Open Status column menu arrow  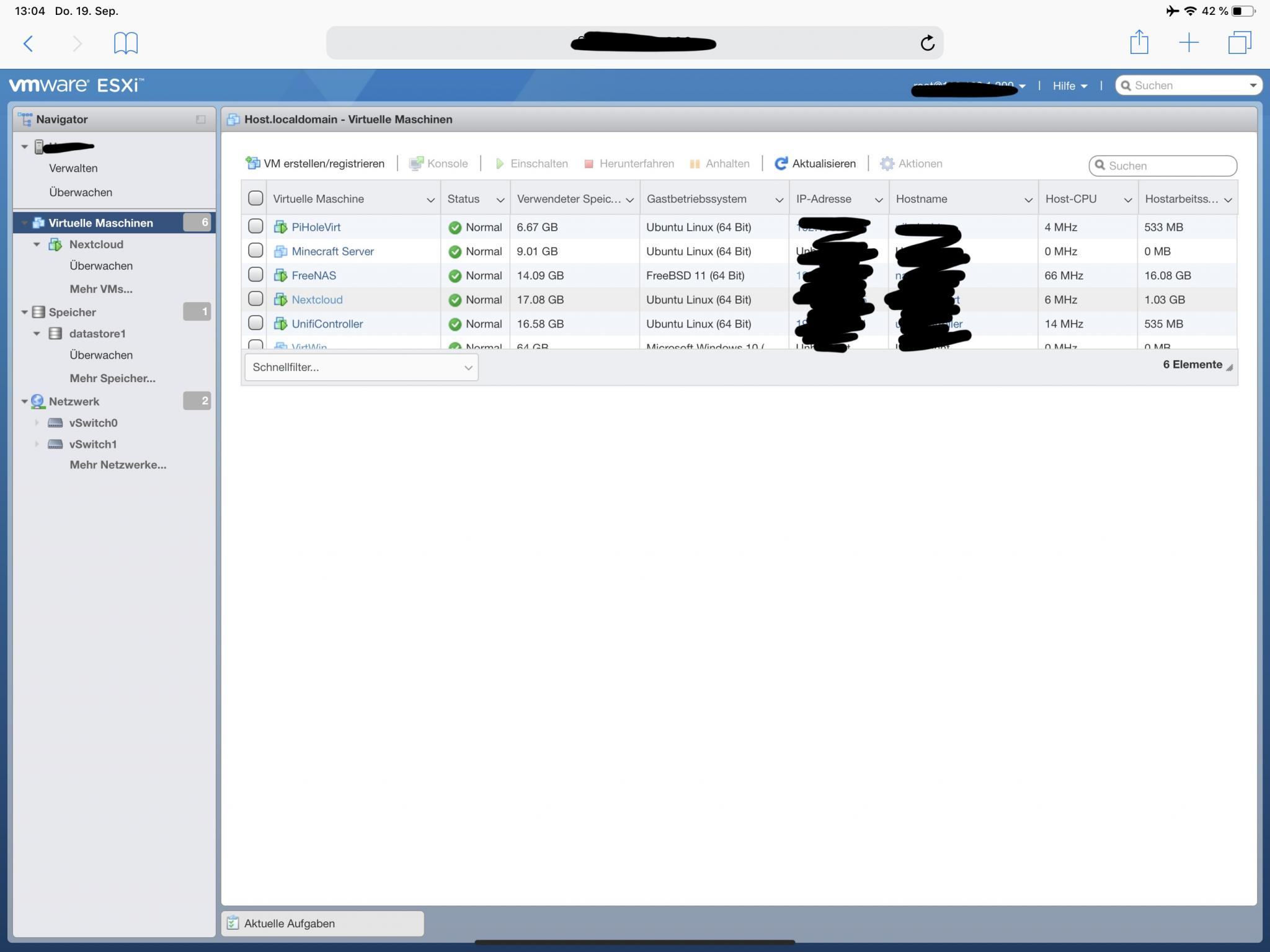coord(500,200)
